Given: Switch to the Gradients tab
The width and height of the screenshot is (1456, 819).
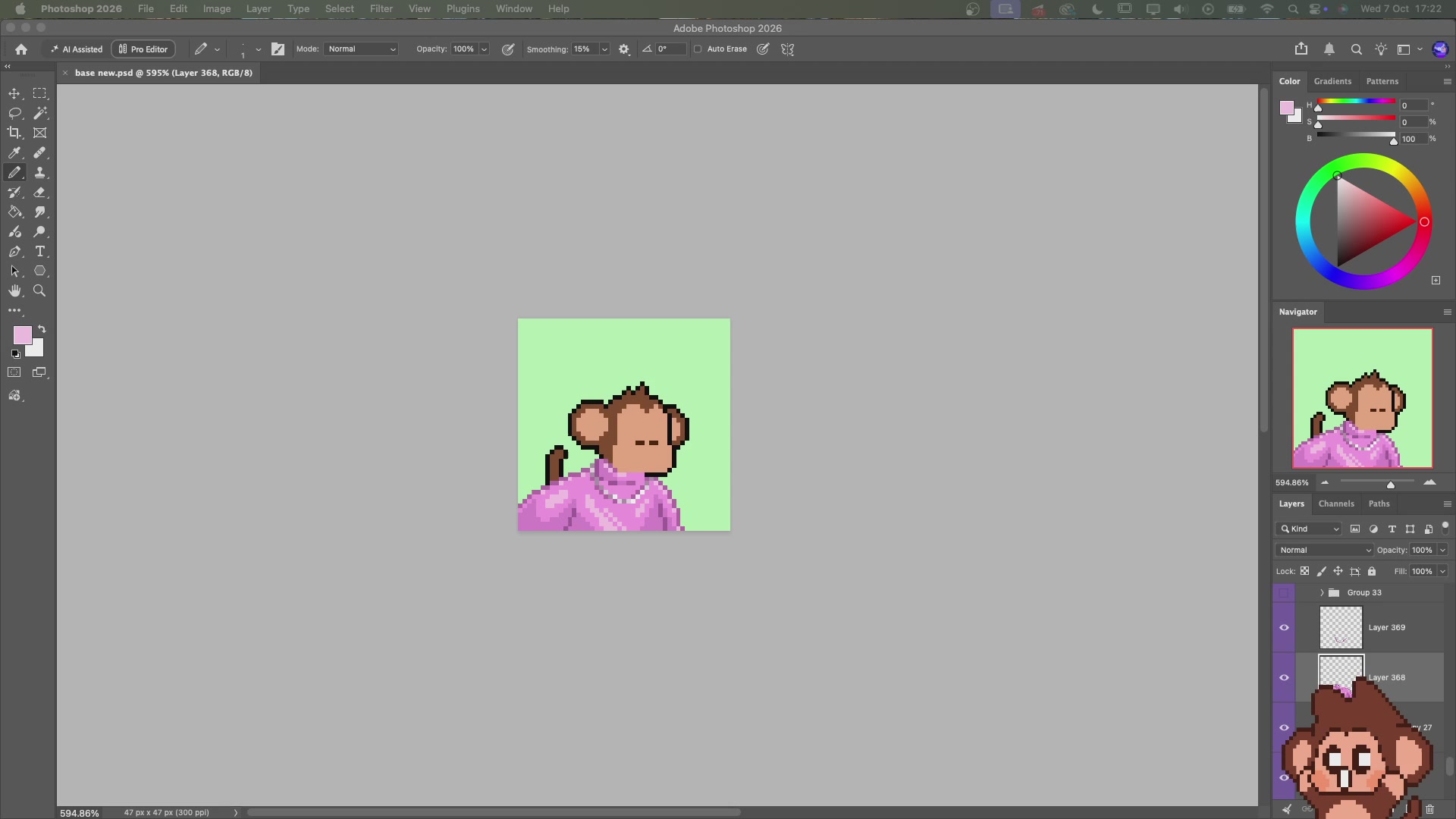Looking at the screenshot, I should coord(1332,81).
